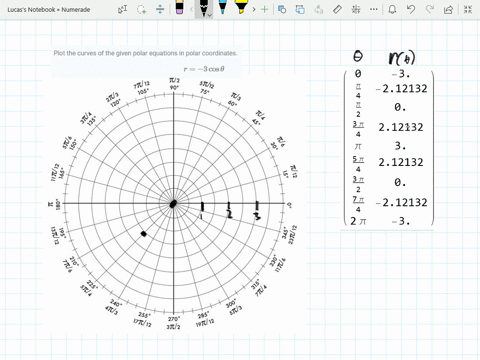Image resolution: width=480 pixels, height=360 pixels.
Task: Click the π/2 90° label atop the polar grid
Action: click(174, 84)
